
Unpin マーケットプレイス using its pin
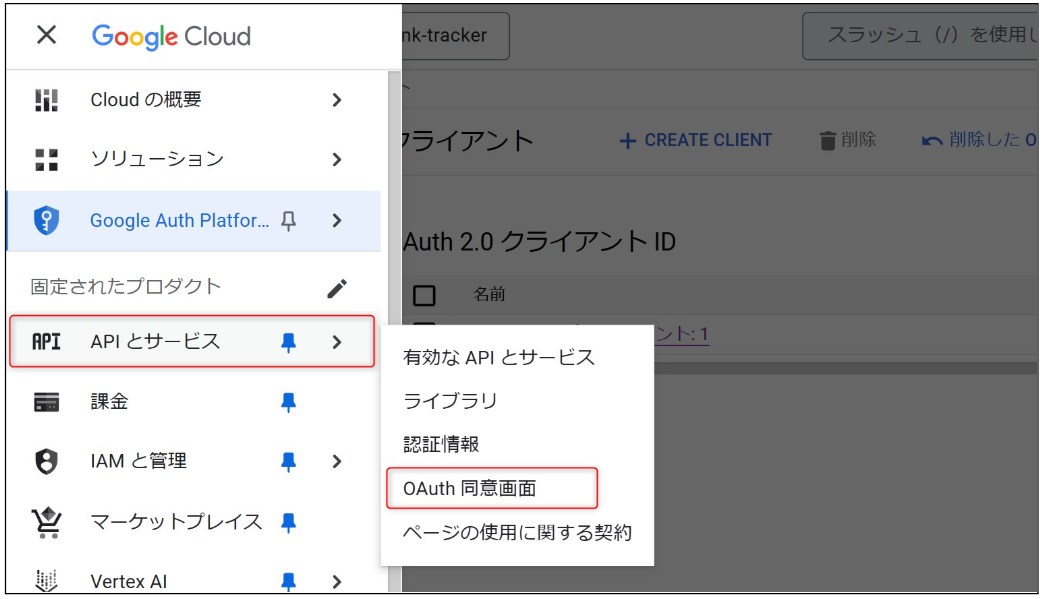coord(288,522)
